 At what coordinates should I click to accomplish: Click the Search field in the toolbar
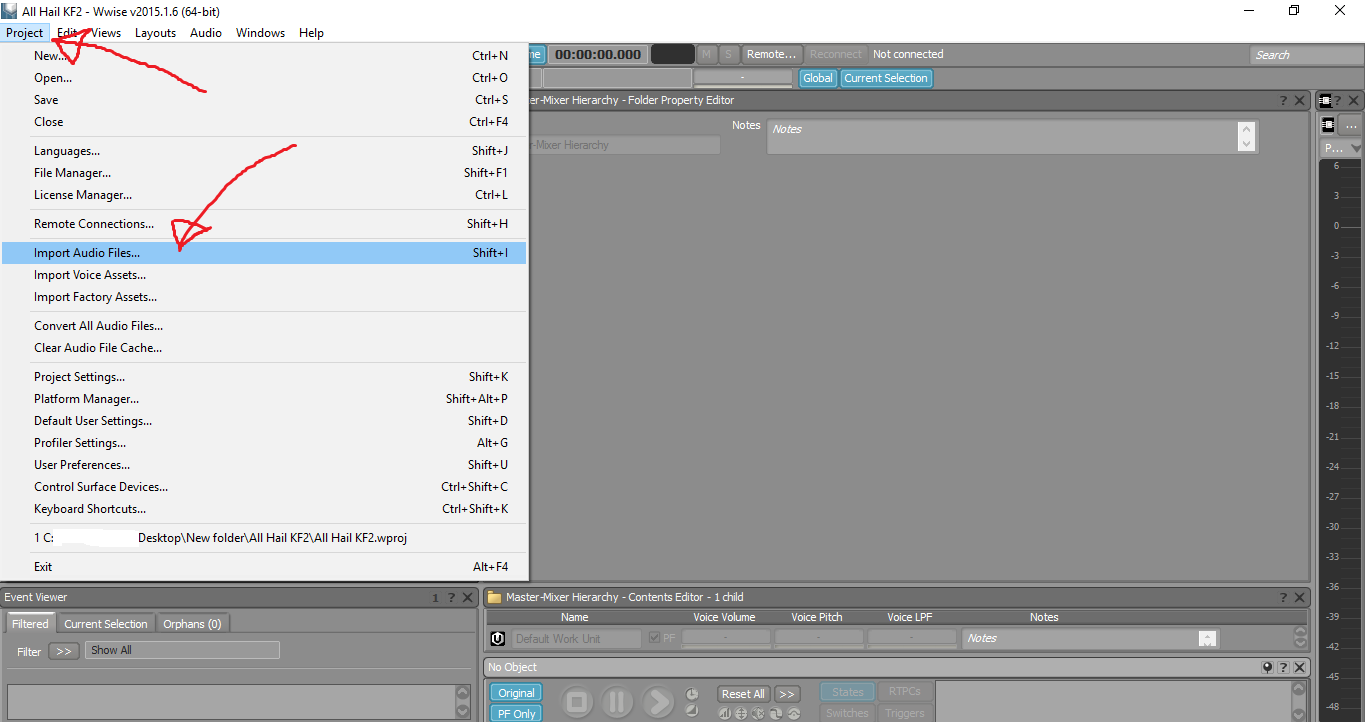[x=1307, y=55]
